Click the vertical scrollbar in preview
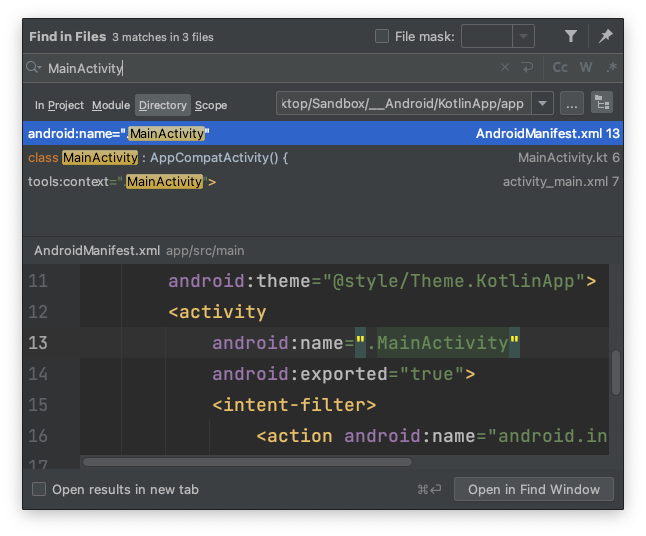 [x=616, y=372]
